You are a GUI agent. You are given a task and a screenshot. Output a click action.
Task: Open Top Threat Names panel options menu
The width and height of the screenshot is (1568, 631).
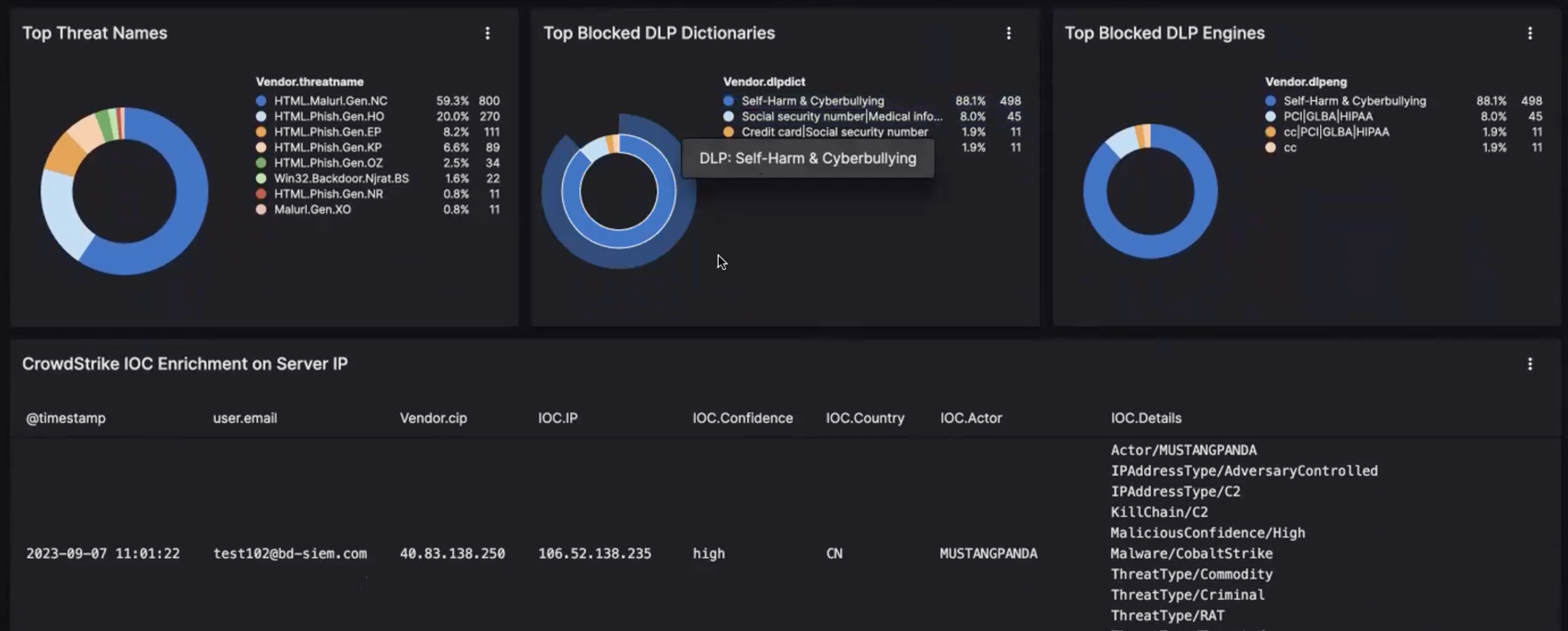(487, 34)
